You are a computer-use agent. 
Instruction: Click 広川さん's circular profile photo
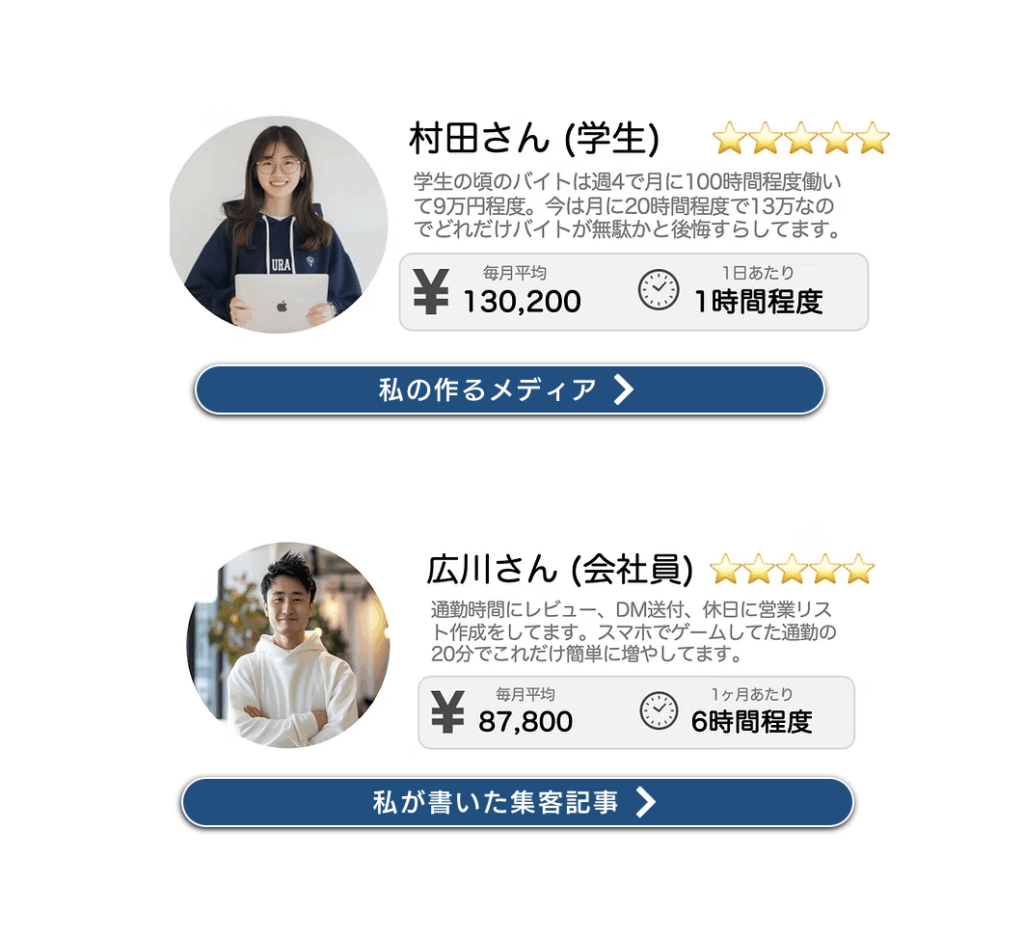288,645
